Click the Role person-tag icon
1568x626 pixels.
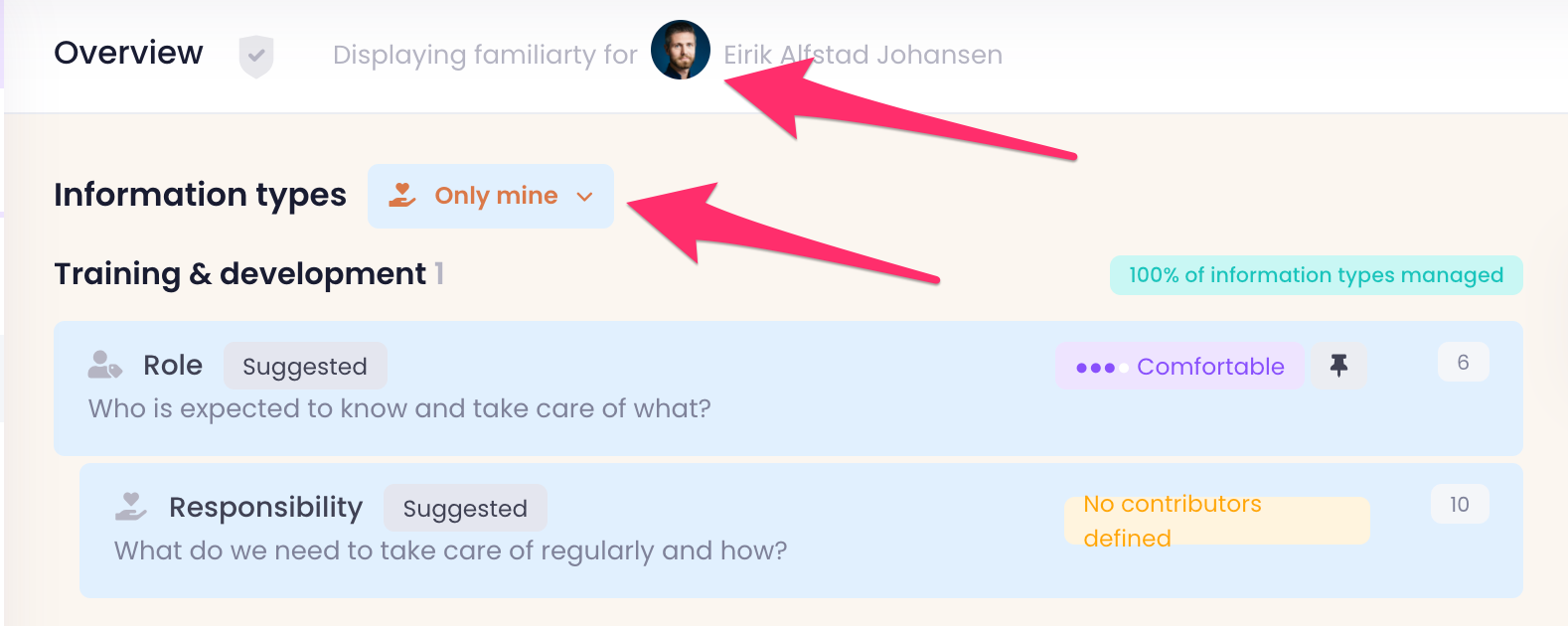tap(104, 365)
